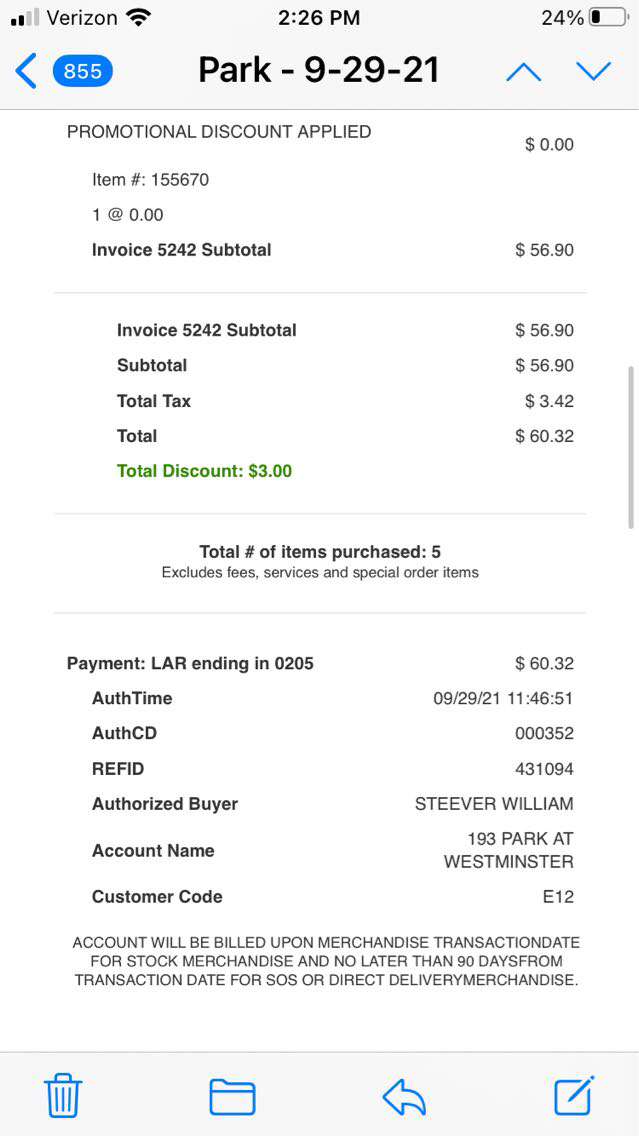Tap the 193 PARK AT WESTMINSTER address
639x1136 pixels.
[x=509, y=850]
